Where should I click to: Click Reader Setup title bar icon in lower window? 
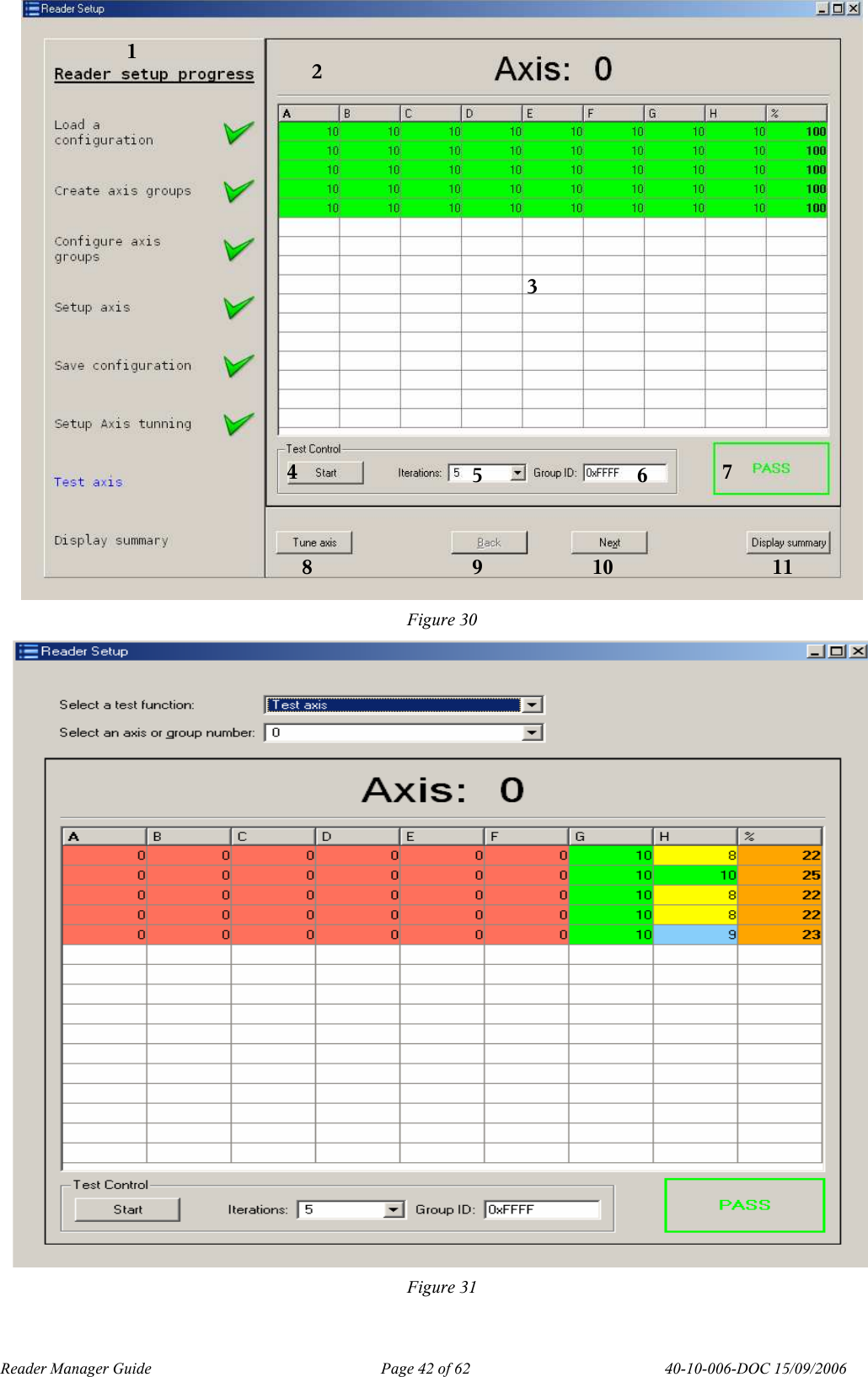click(x=28, y=651)
